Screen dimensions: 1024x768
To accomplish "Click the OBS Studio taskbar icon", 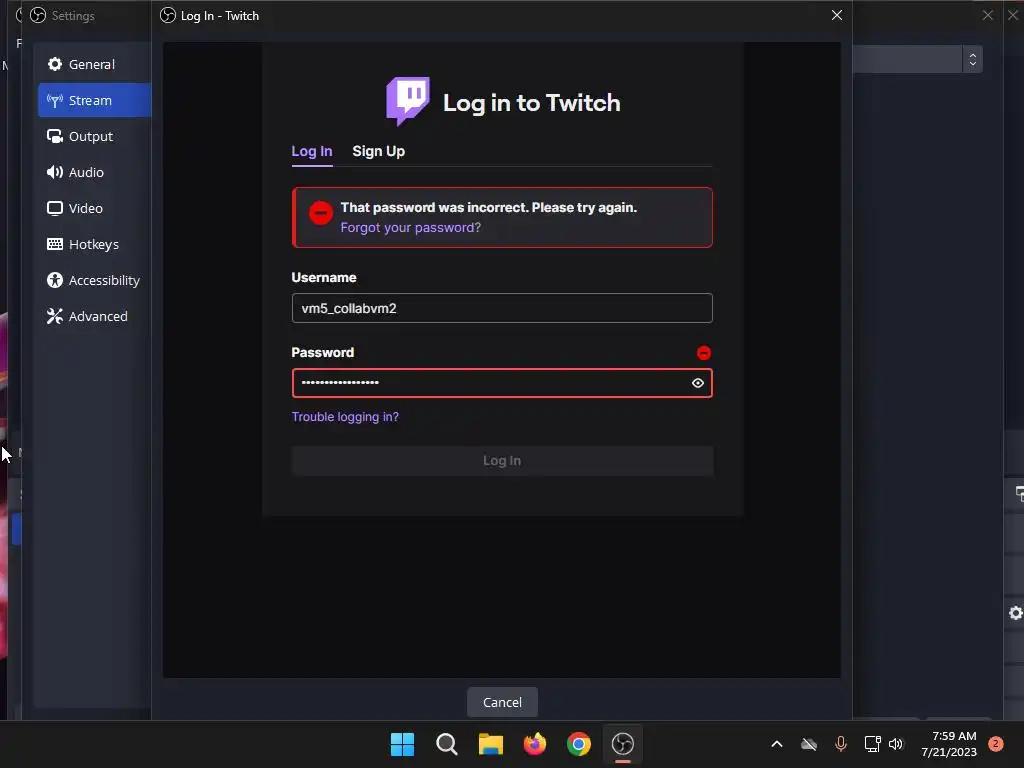I will pos(623,744).
